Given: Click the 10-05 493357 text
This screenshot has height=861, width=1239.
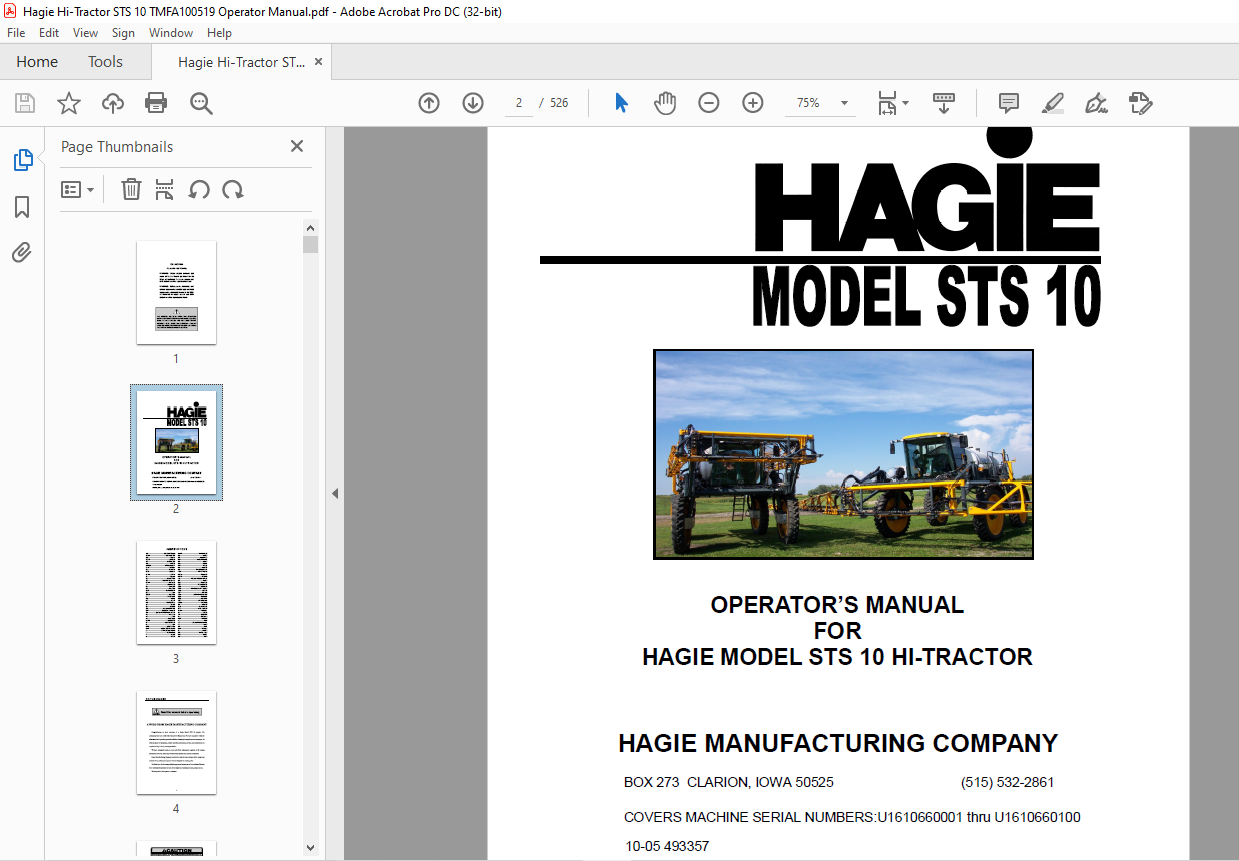Looking at the screenshot, I should pyautogui.click(x=667, y=846).
